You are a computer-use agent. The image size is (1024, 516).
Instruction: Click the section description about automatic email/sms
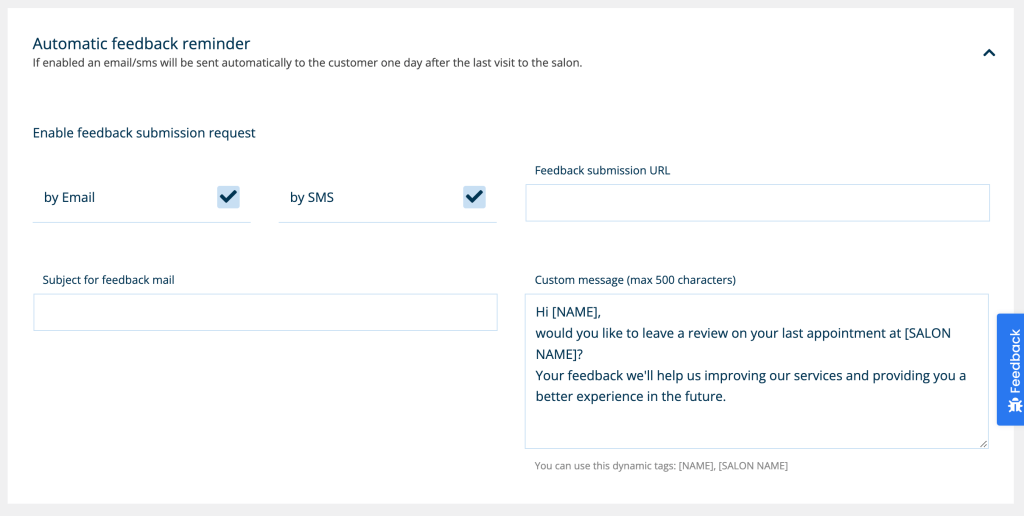pos(307,63)
